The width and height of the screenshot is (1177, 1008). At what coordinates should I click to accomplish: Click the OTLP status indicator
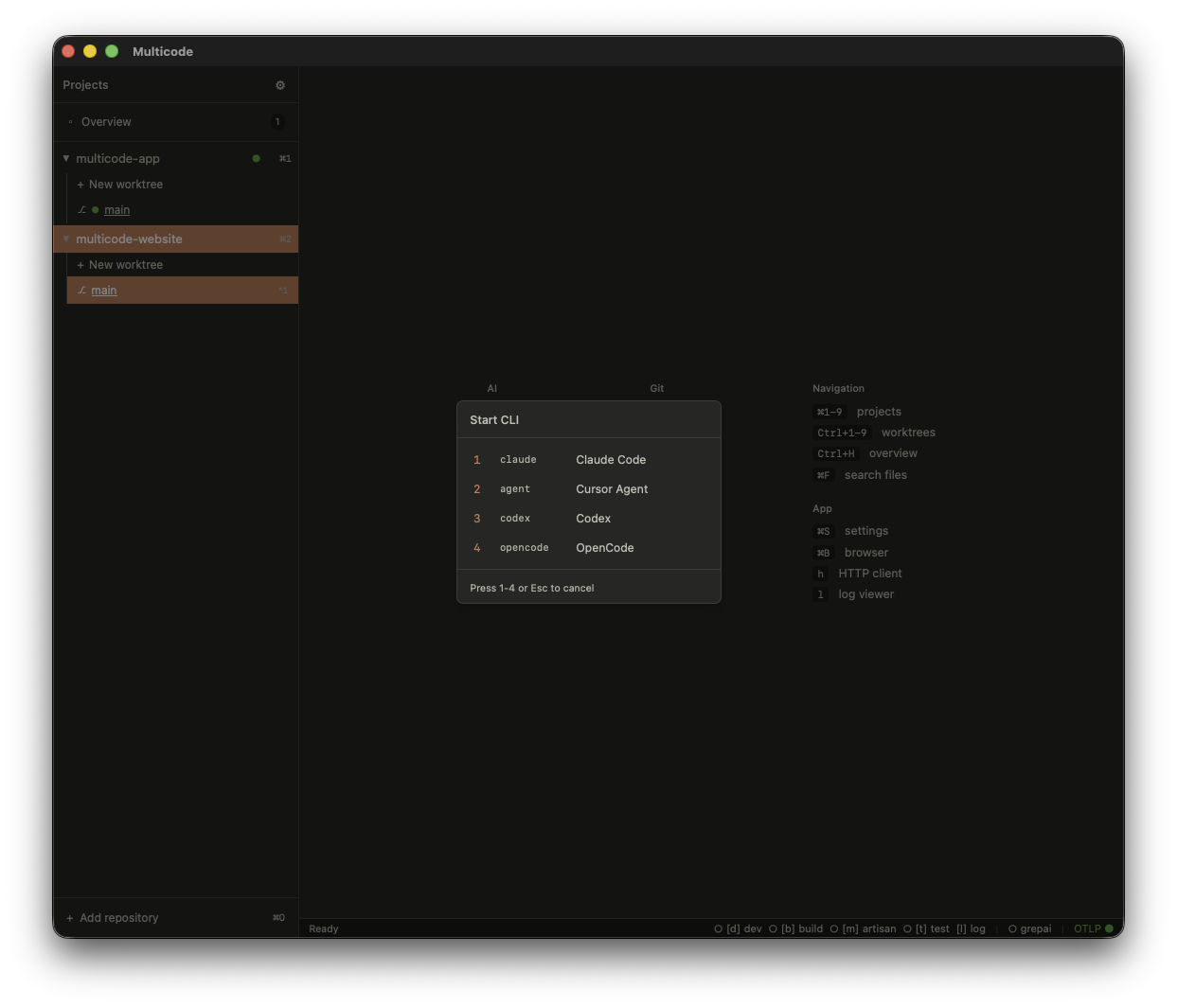1094,928
